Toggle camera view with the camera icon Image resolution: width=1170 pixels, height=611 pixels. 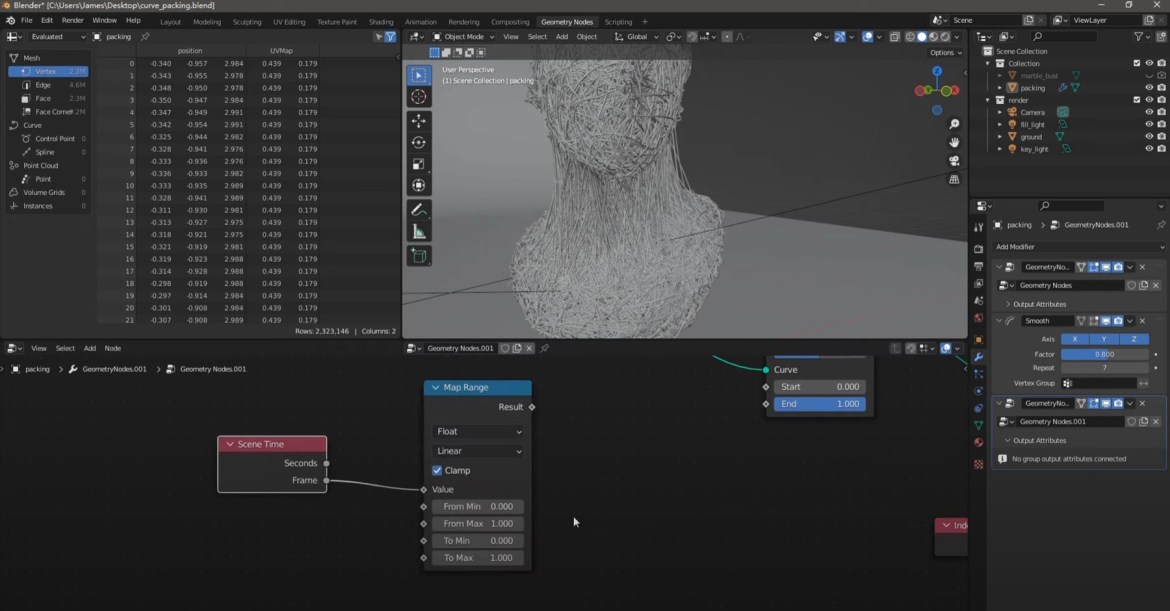point(954,161)
